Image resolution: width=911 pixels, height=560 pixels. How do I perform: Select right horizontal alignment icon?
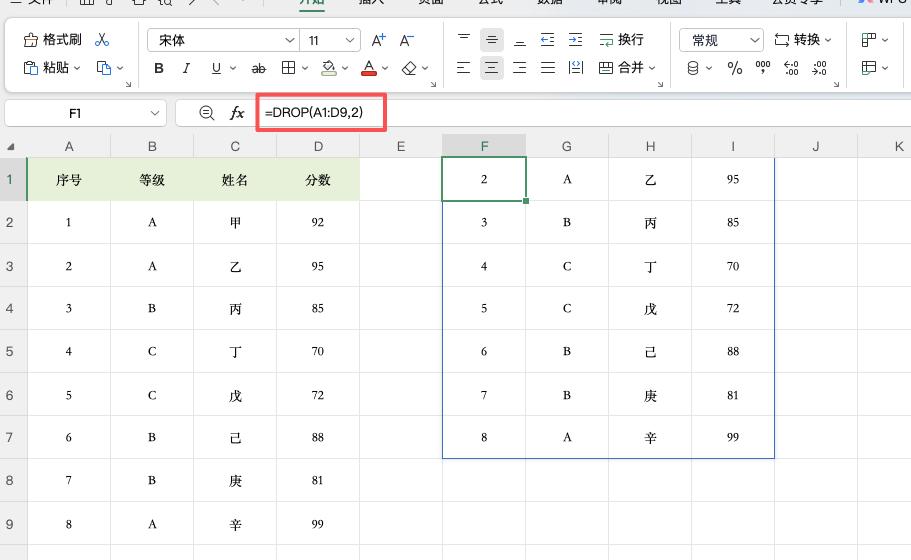pyautogui.click(x=519, y=68)
